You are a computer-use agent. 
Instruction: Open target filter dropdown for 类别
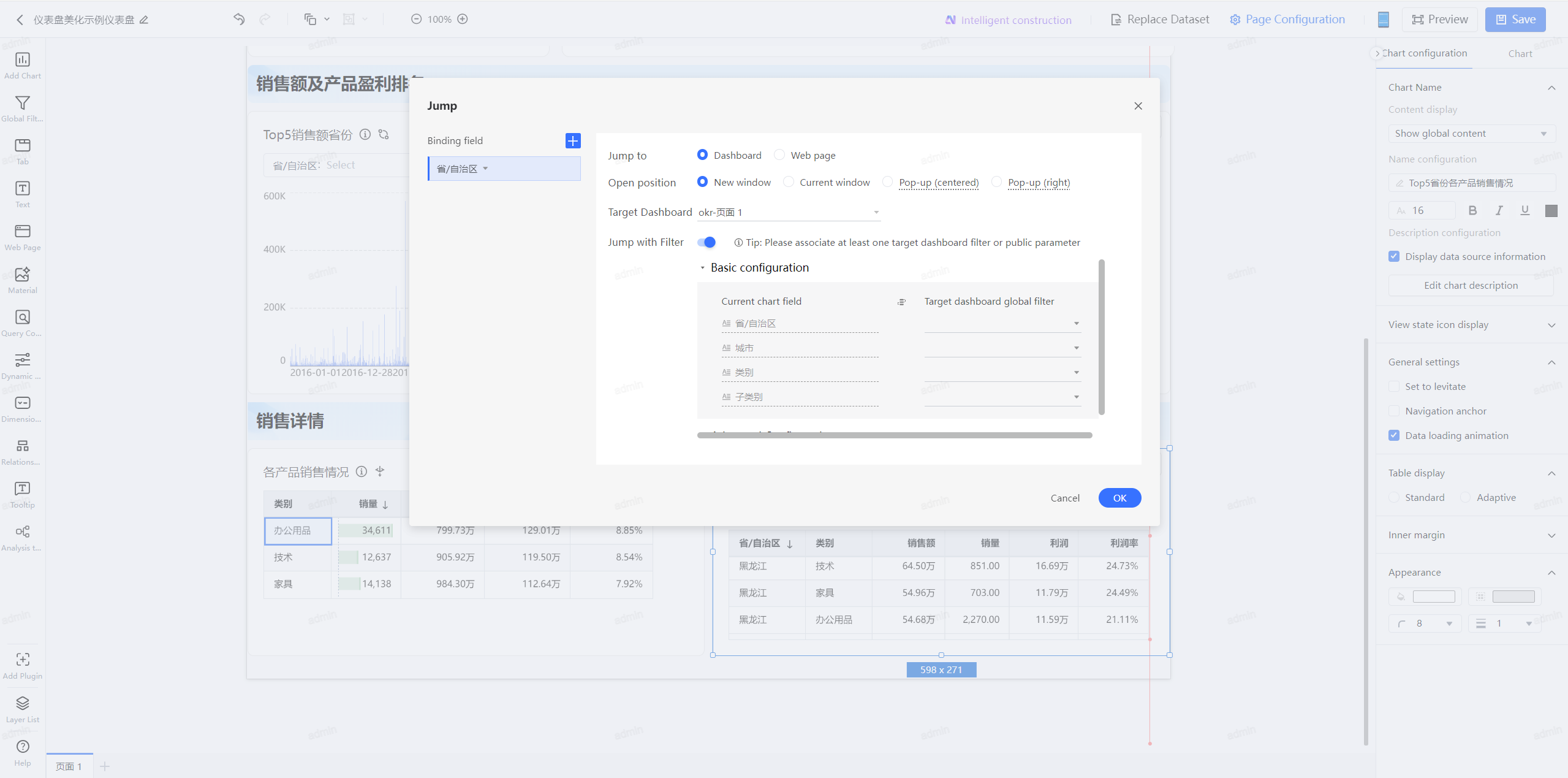(1002, 373)
